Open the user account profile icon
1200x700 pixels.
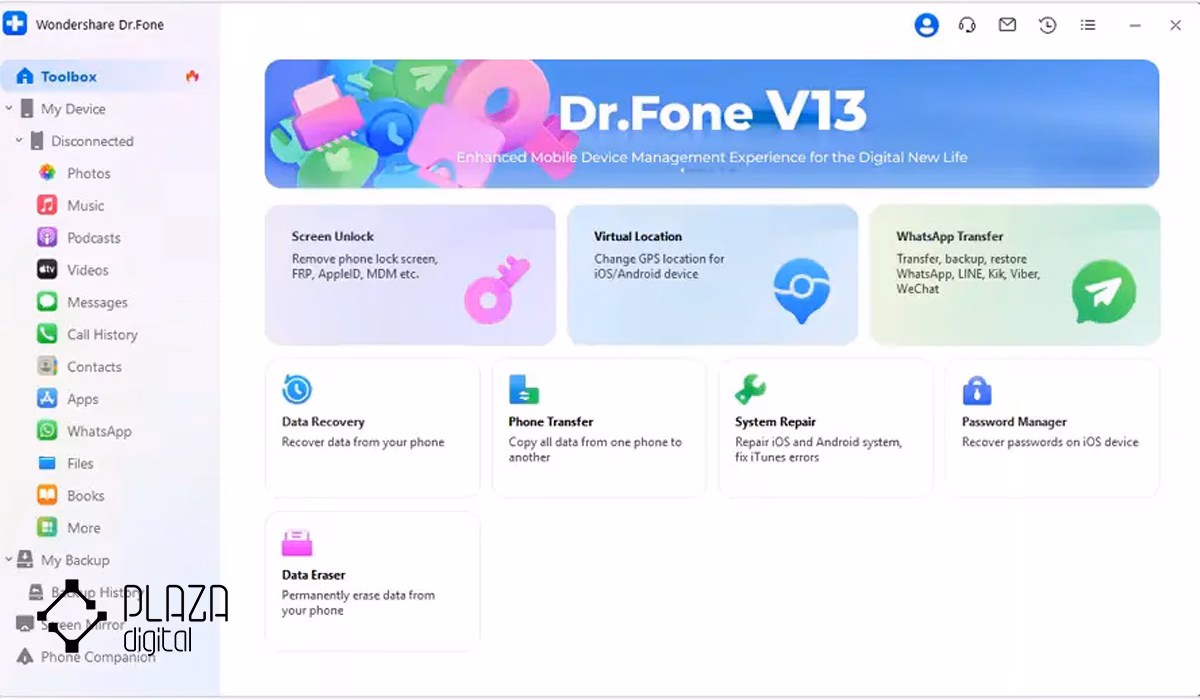click(x=927, y=25)
